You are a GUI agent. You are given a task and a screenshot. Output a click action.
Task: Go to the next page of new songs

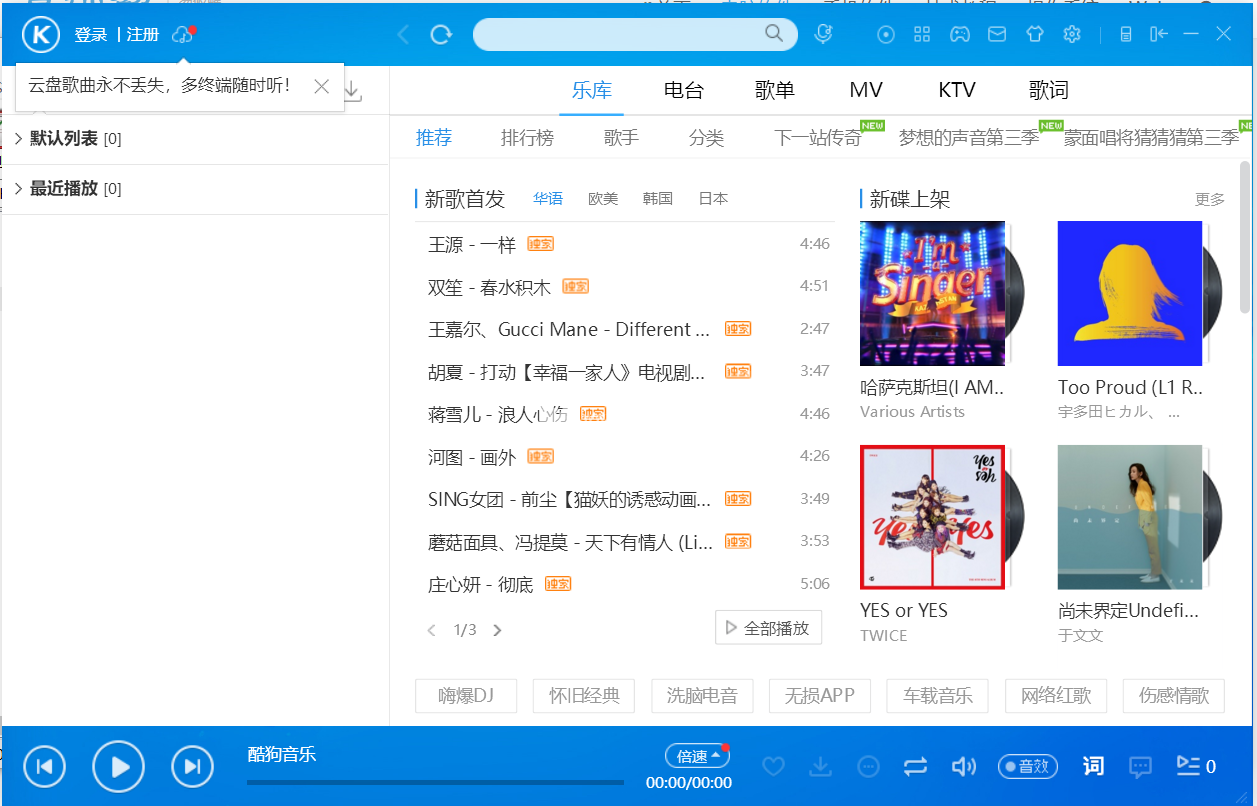pos(498,630)
